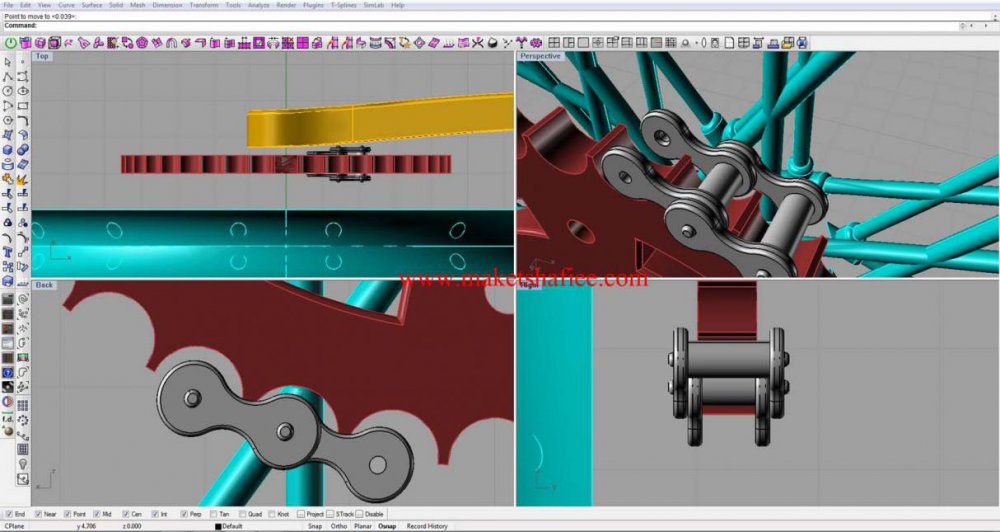Open the Surface menu
The height and width of the screenshot is (532, 1000).
click(91, 5)
